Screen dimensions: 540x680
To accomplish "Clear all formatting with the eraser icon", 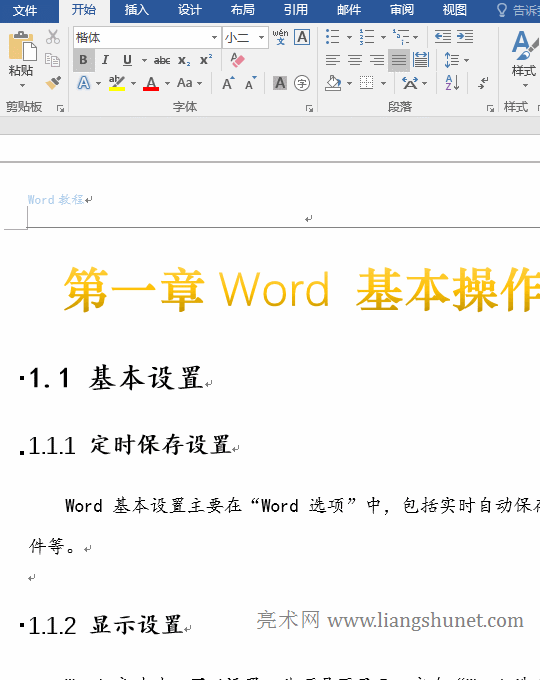I will 237,60.
